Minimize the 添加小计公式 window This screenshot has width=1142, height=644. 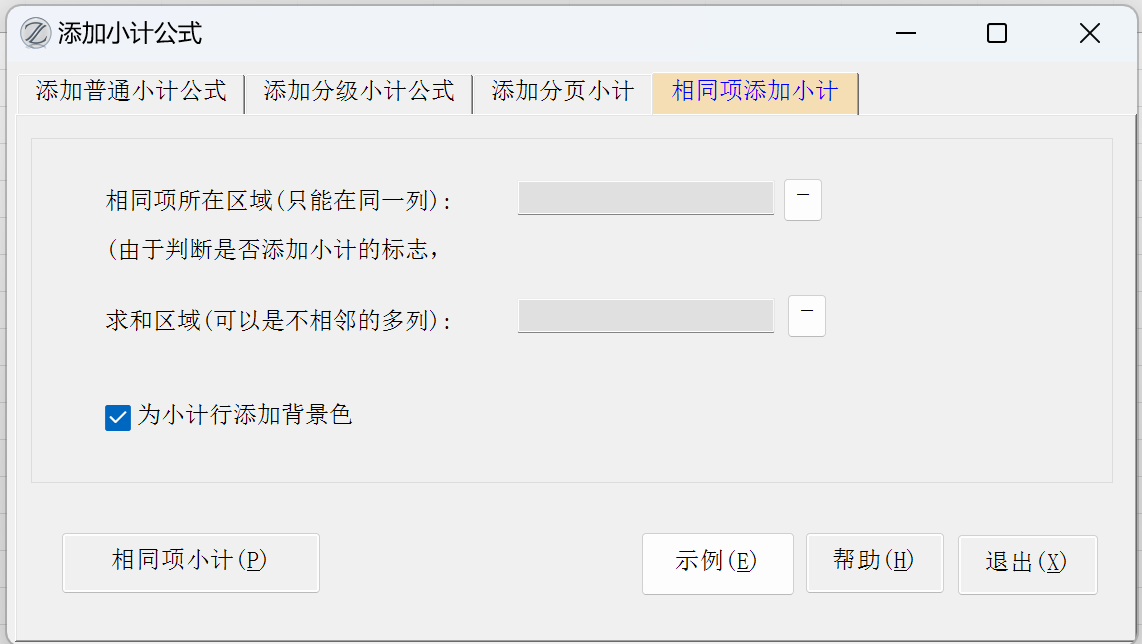click(906, 34)
